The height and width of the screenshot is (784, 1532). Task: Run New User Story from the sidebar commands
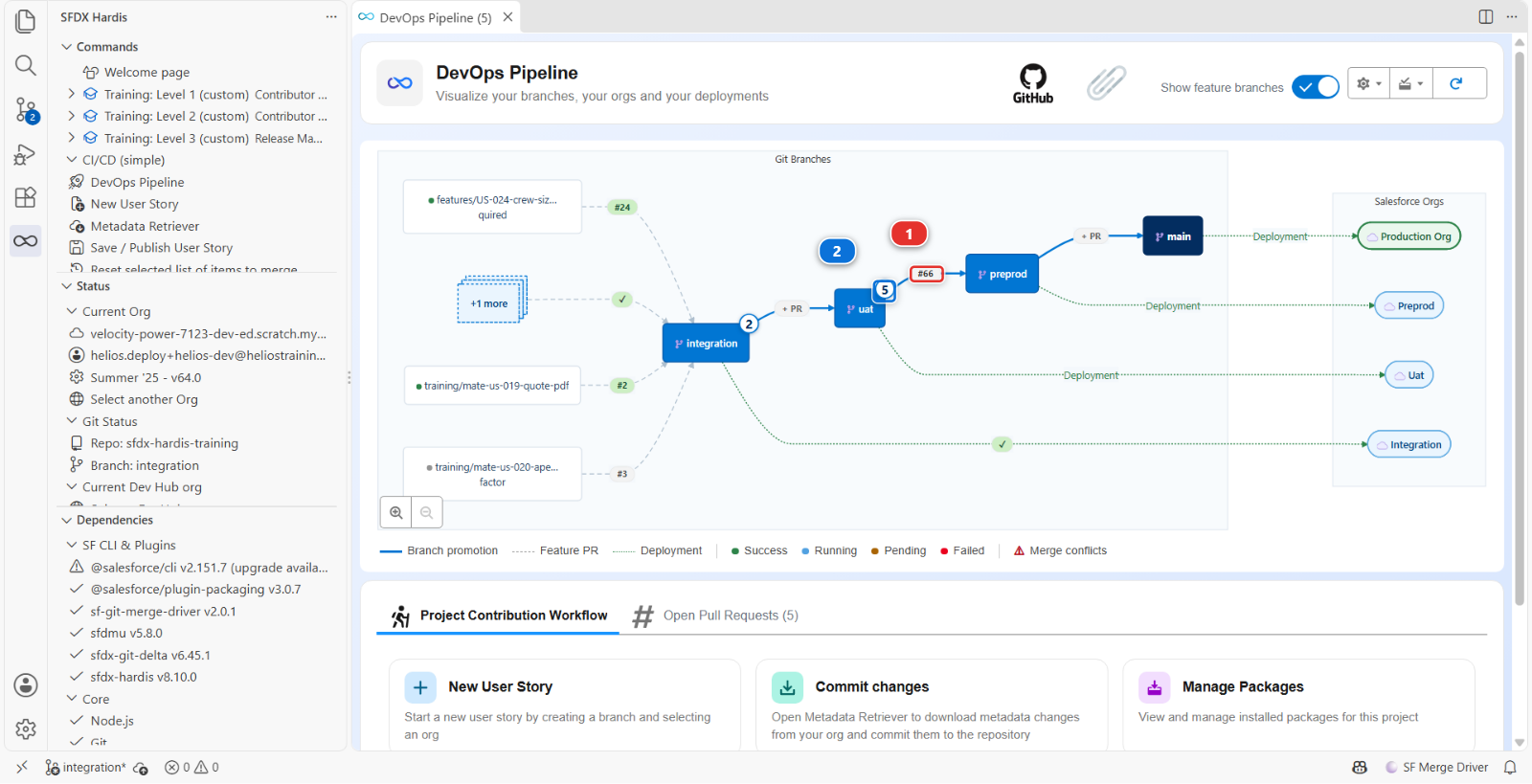pos(134,204)
